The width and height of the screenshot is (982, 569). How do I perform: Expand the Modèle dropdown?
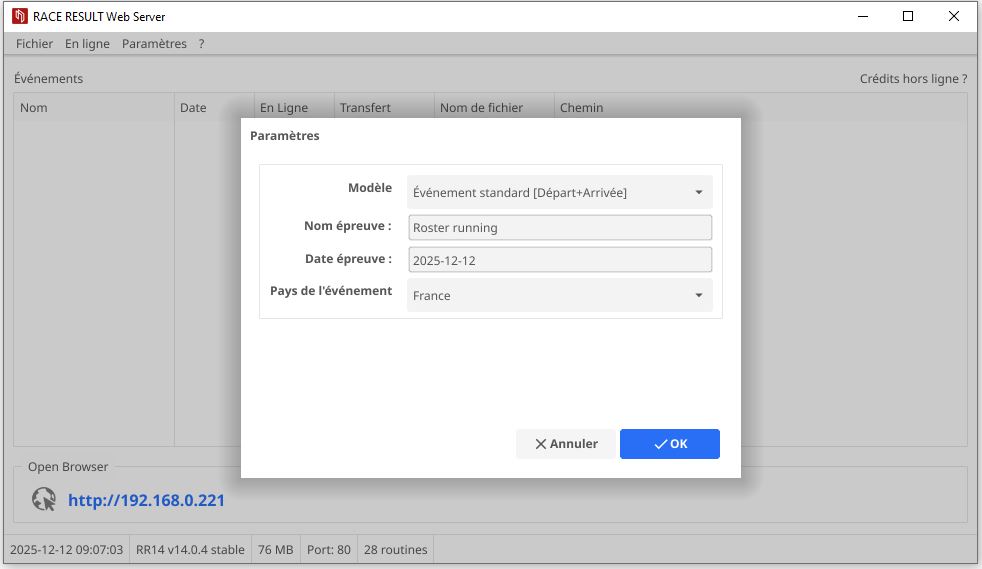[x=560, y=192]
